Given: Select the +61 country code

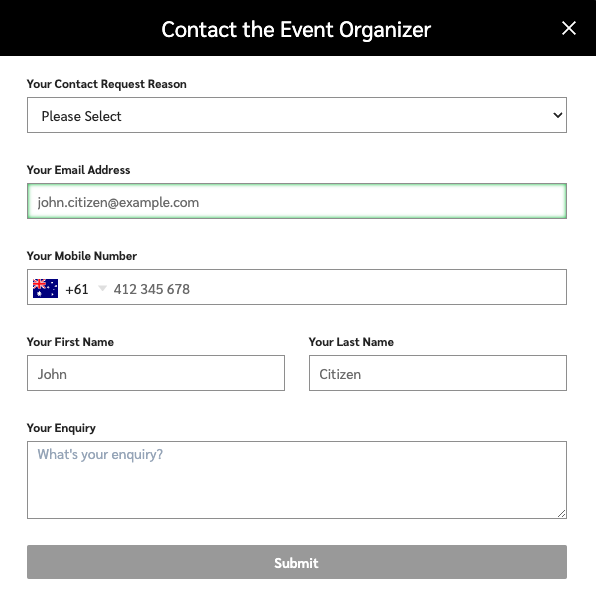Looking at the screenshot, I should (x=77, y=289).
